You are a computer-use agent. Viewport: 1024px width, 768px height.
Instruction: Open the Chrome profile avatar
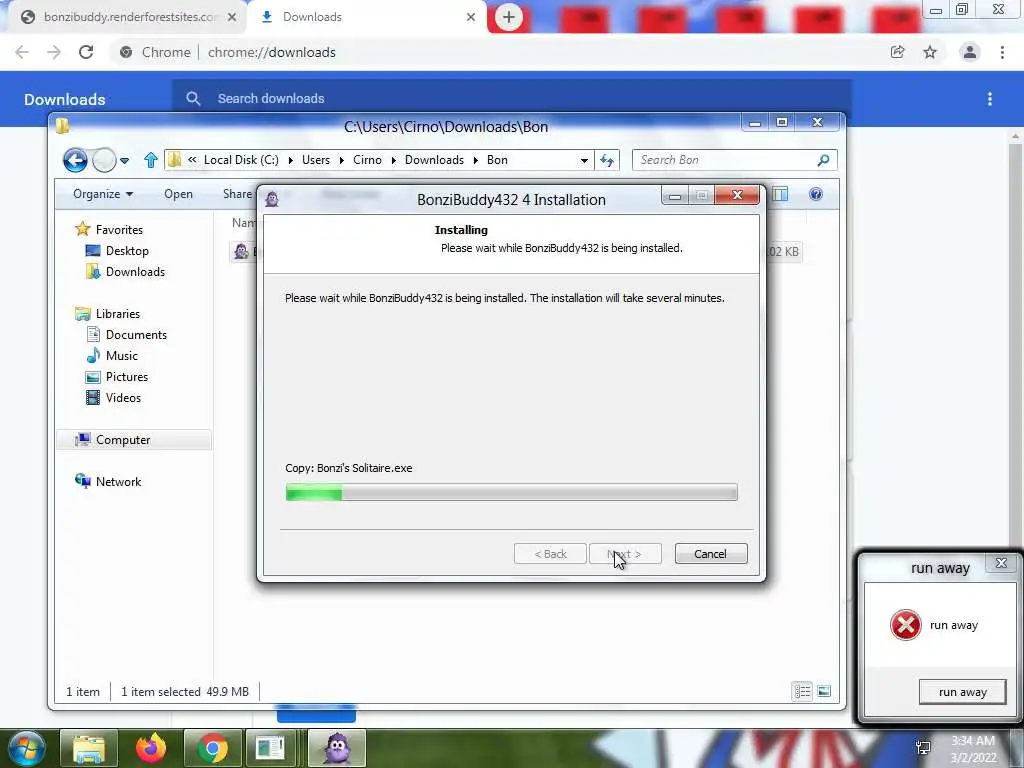click(x=970, y=52)
